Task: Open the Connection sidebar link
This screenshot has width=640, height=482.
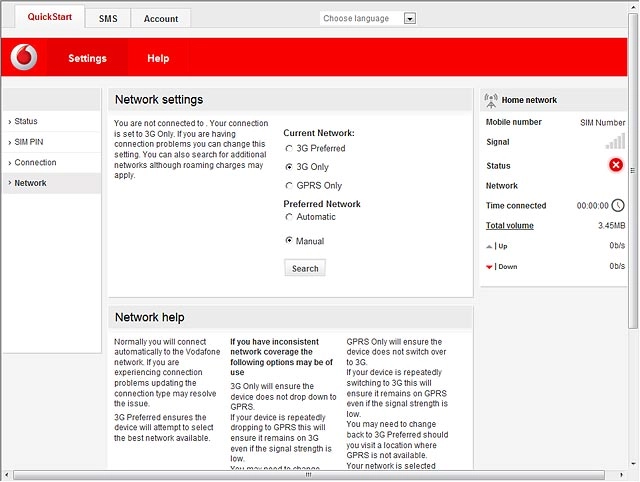Action: click(x=35, y=162)
